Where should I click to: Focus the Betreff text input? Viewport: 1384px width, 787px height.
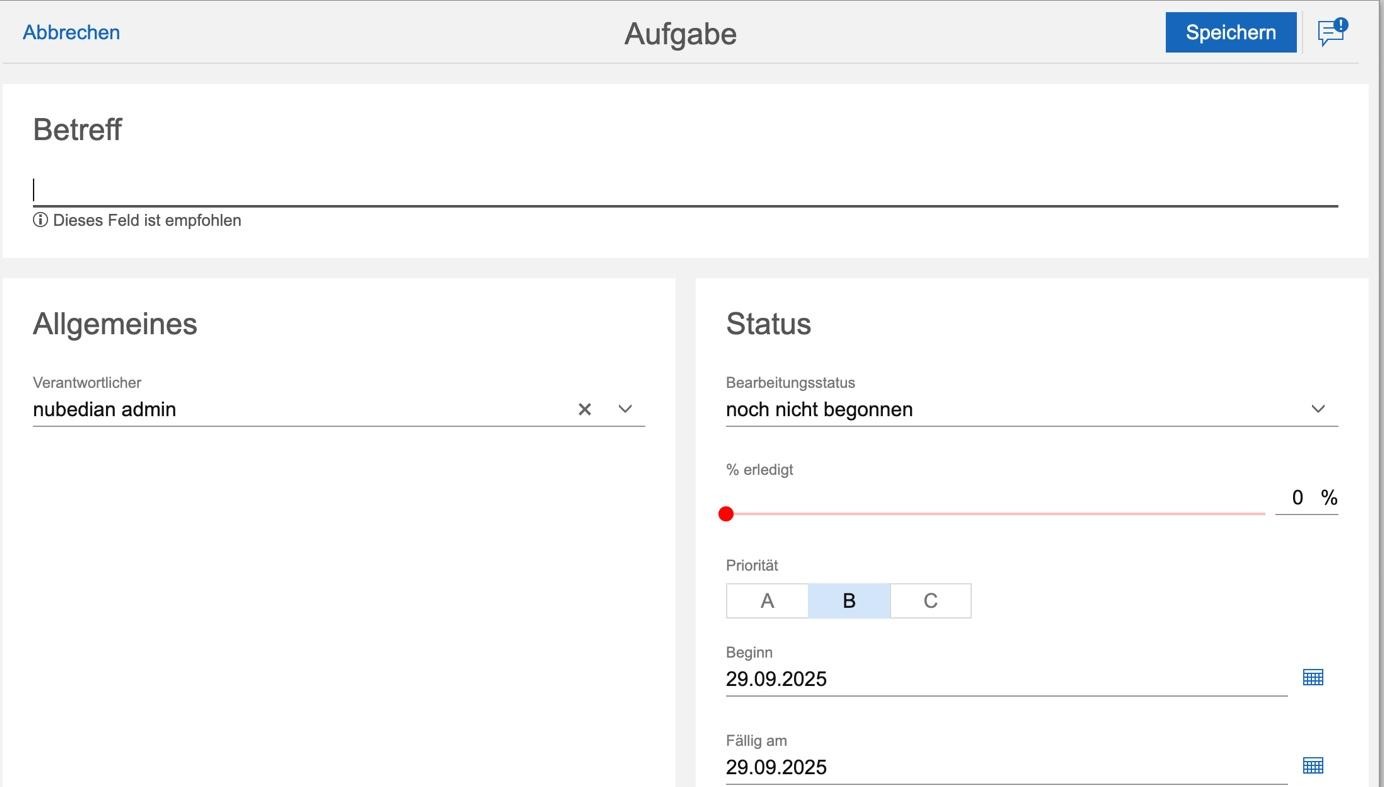[x=684, y=190]
